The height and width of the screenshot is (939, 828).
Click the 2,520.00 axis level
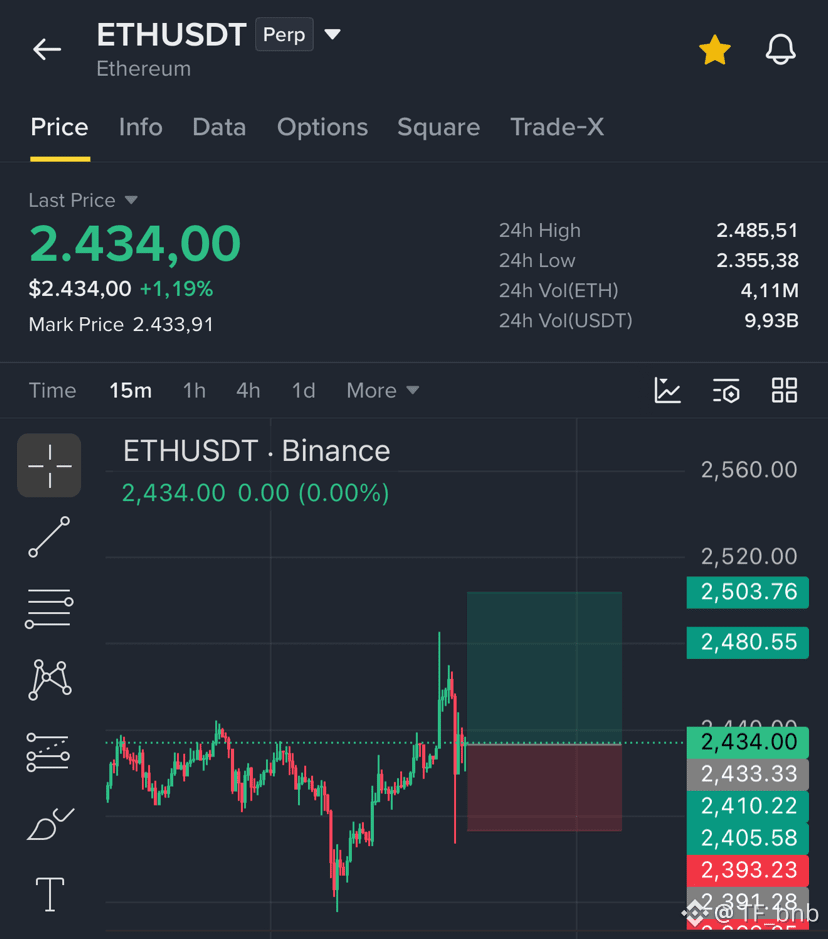tap(749, 557)
